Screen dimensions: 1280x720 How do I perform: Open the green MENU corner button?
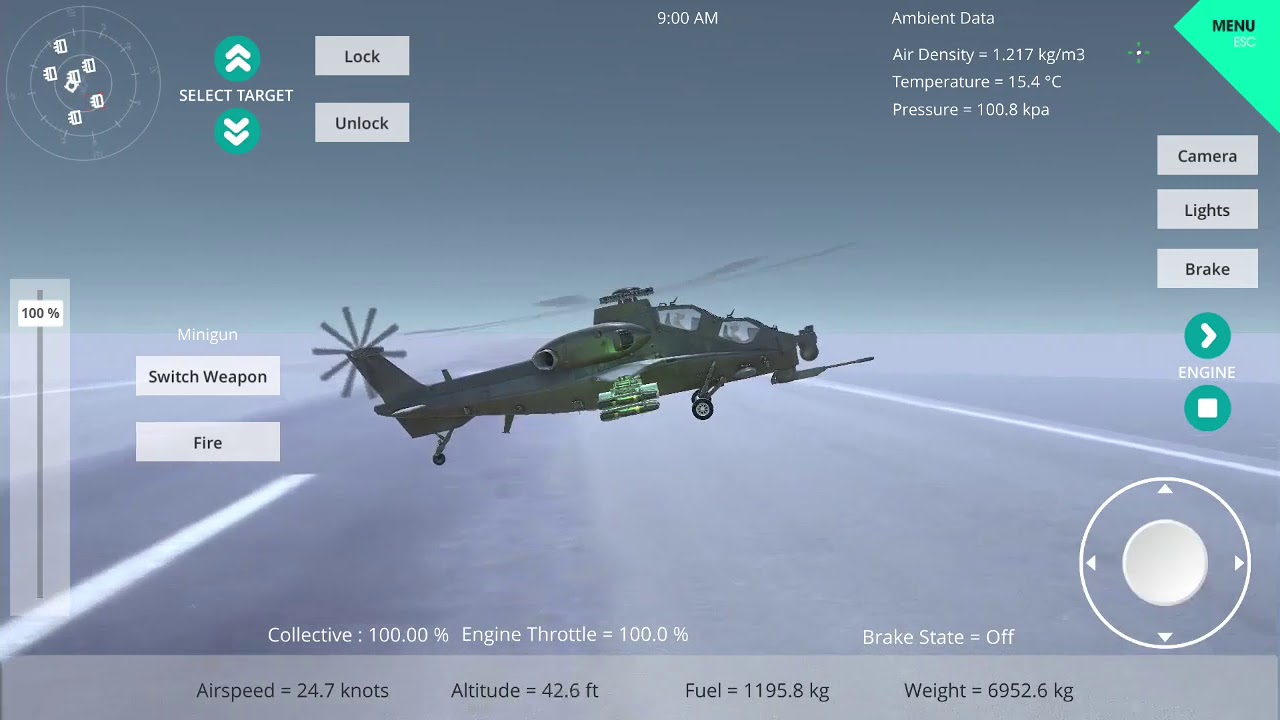(1235, 32)
